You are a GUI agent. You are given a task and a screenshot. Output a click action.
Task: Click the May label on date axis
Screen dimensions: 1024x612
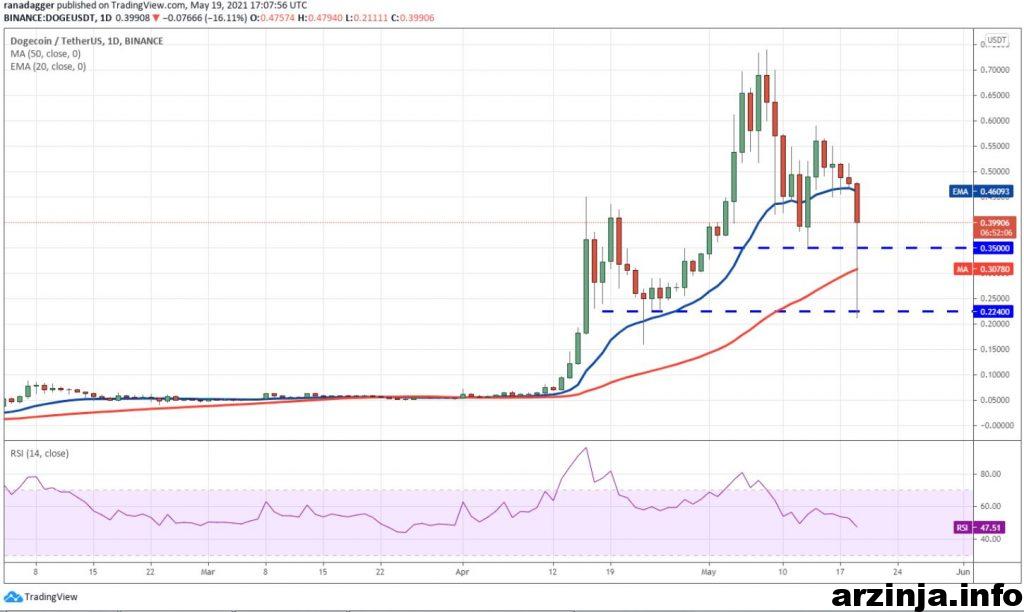click(x=709, y=572)
